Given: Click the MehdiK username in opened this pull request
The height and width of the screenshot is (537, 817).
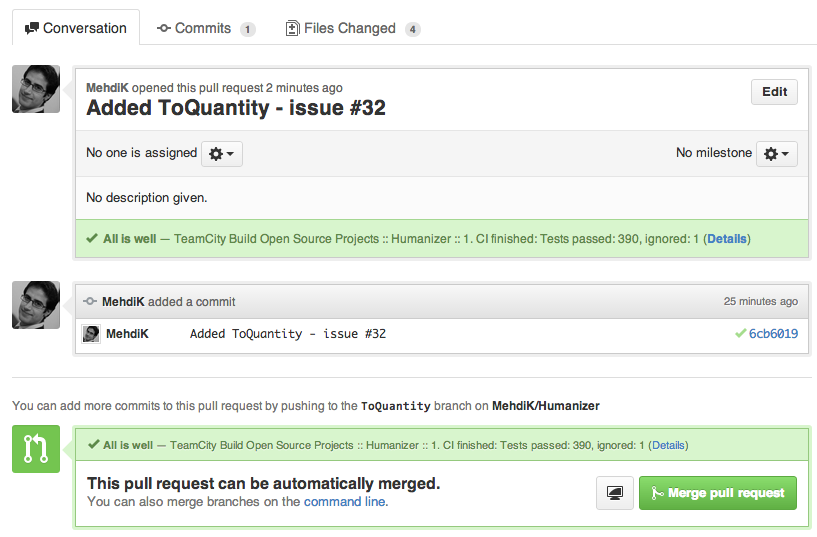Looking at the screenshot, I should coord(107,88).
